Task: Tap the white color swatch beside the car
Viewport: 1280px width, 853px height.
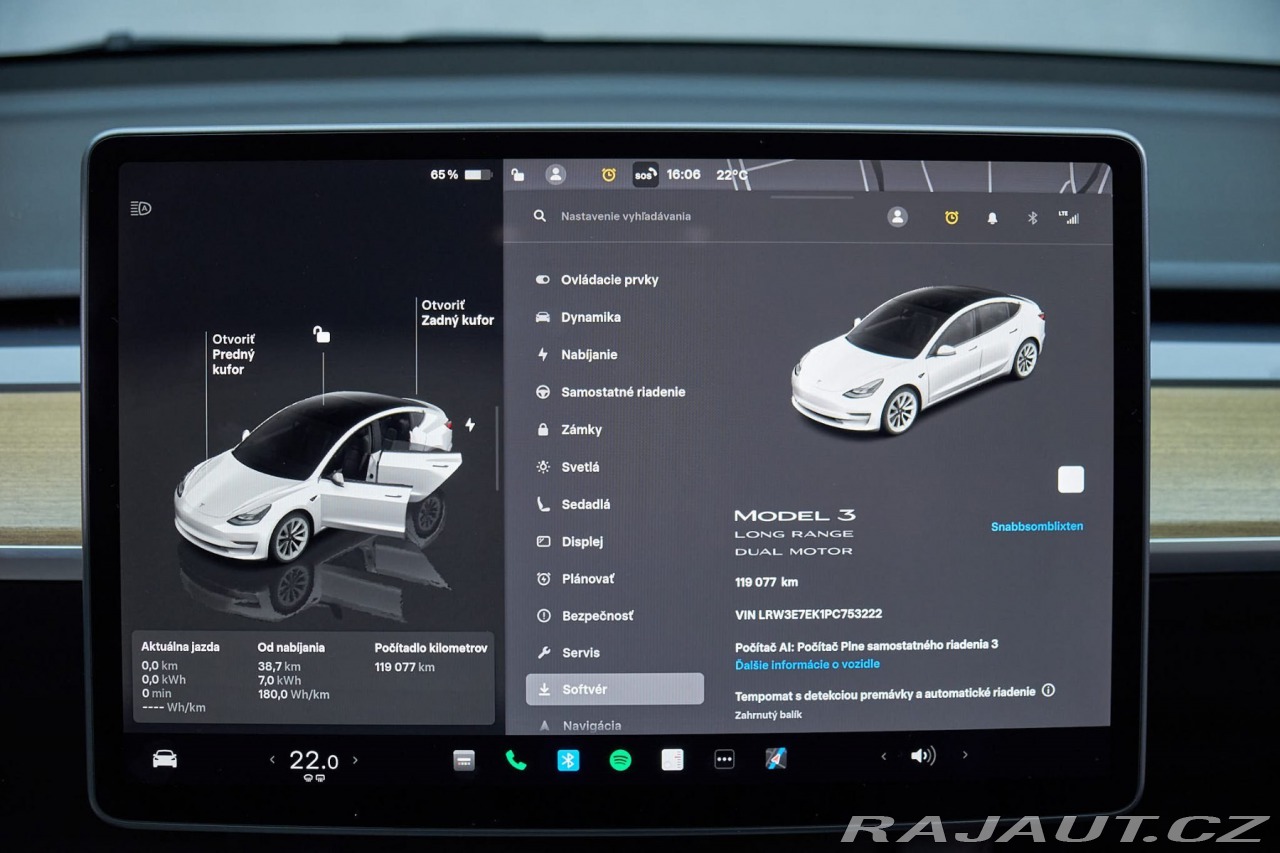Action: (1071, 480)
